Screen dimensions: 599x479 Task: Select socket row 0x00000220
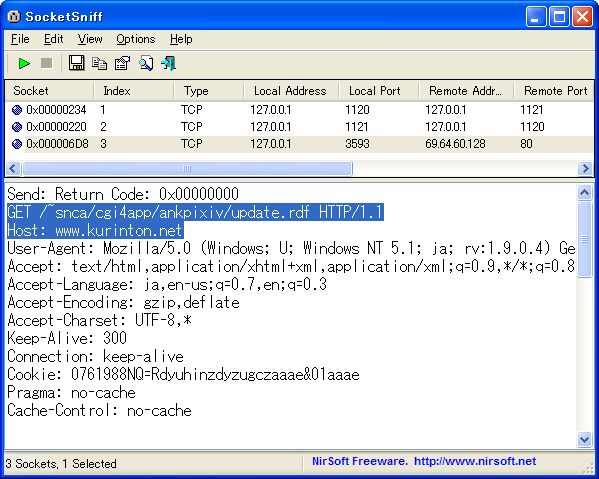[300, 127]
